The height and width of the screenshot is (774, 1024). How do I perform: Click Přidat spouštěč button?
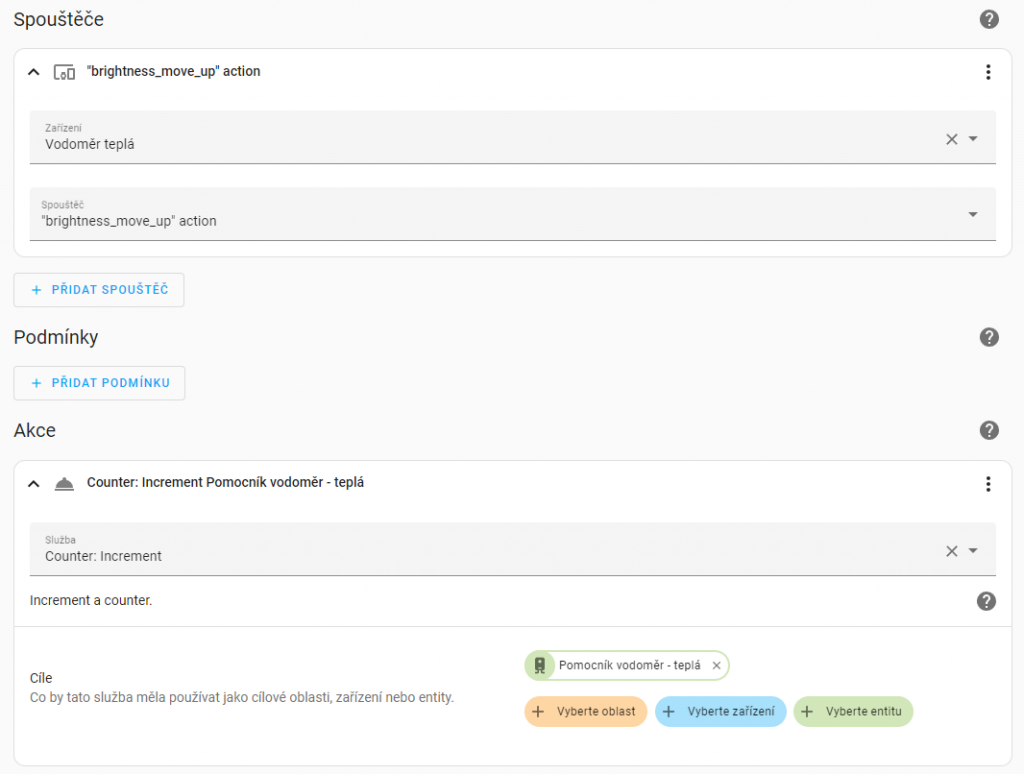point(99,289)
